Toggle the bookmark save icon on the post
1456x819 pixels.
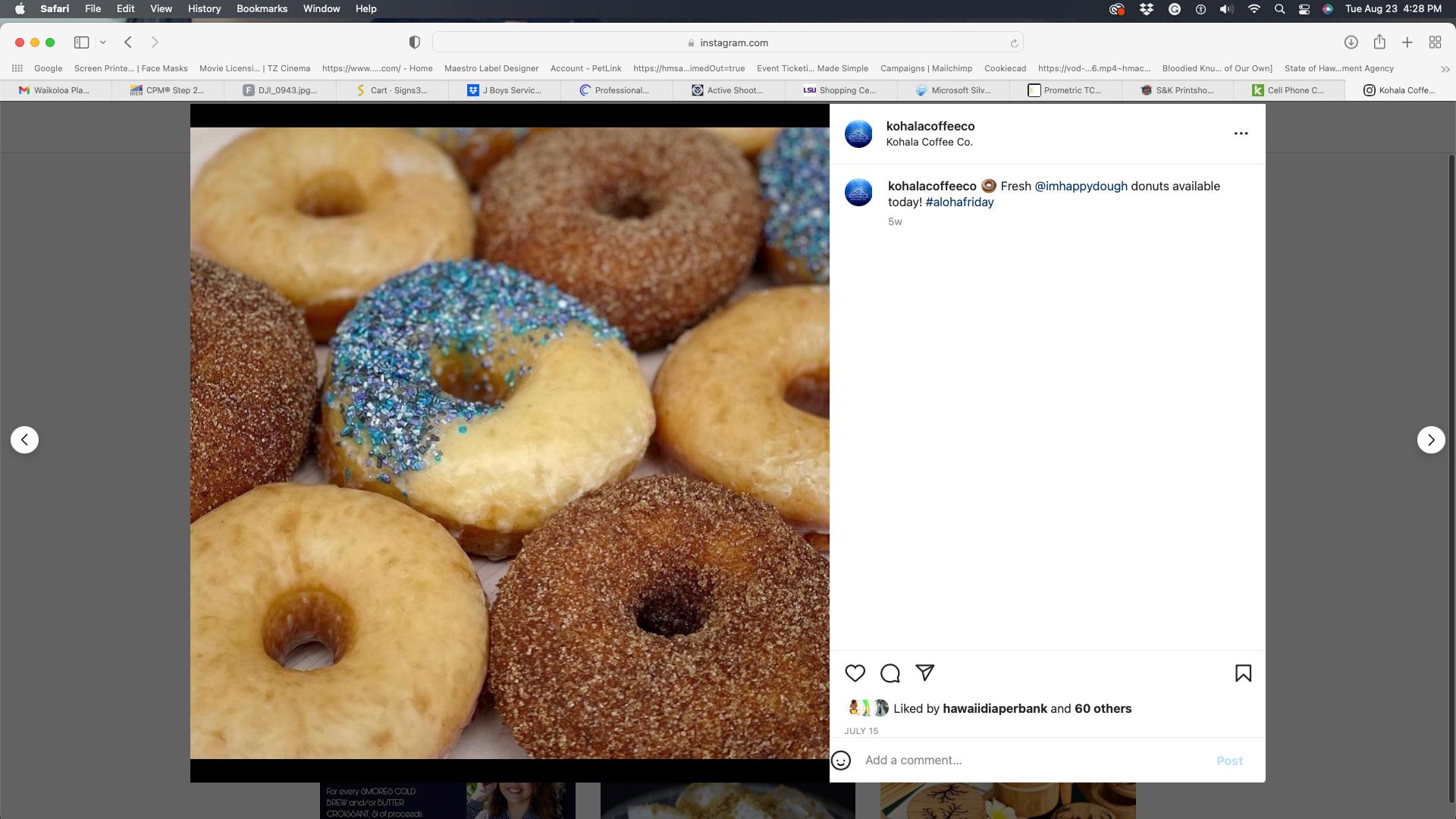pos(1243,673)
